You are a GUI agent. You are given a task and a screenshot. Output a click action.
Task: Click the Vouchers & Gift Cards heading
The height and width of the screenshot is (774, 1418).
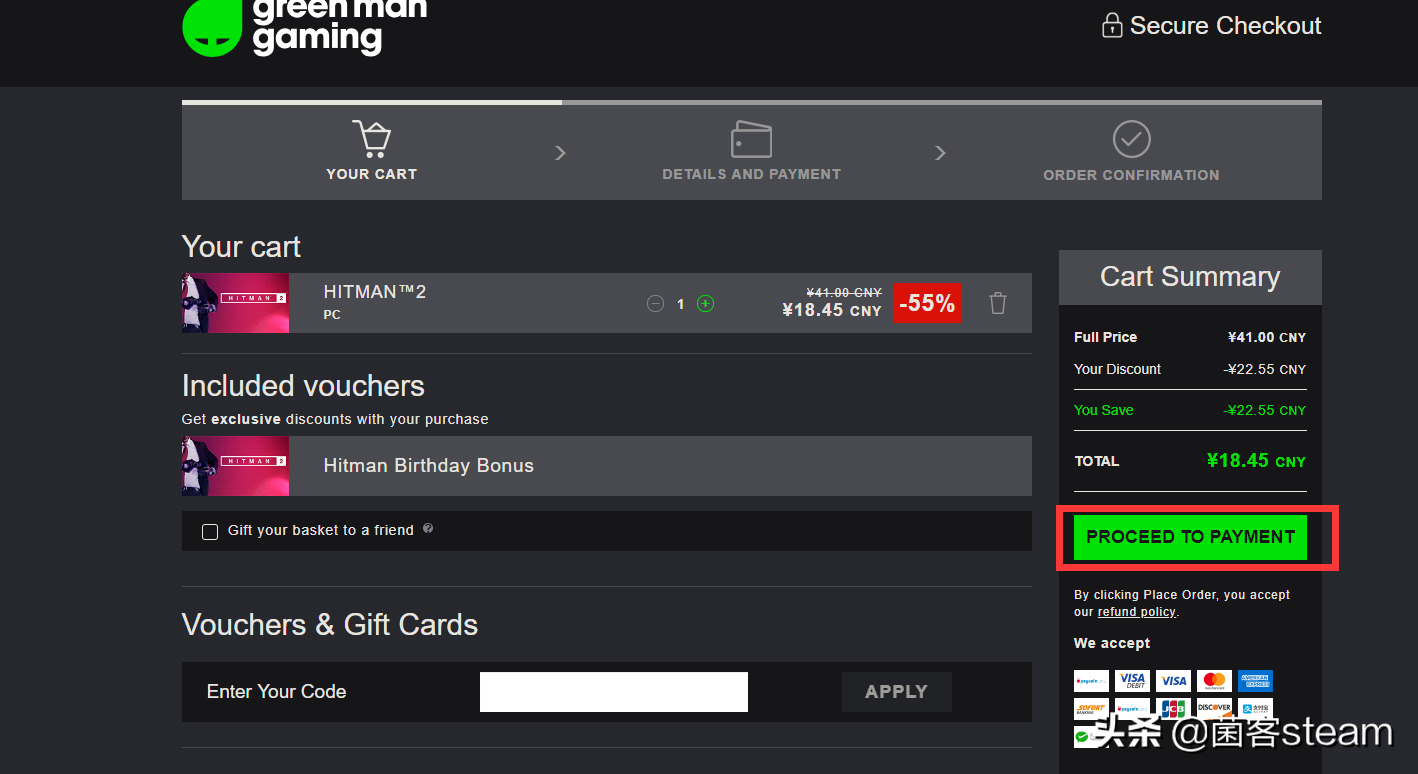[x=330, y=625]
